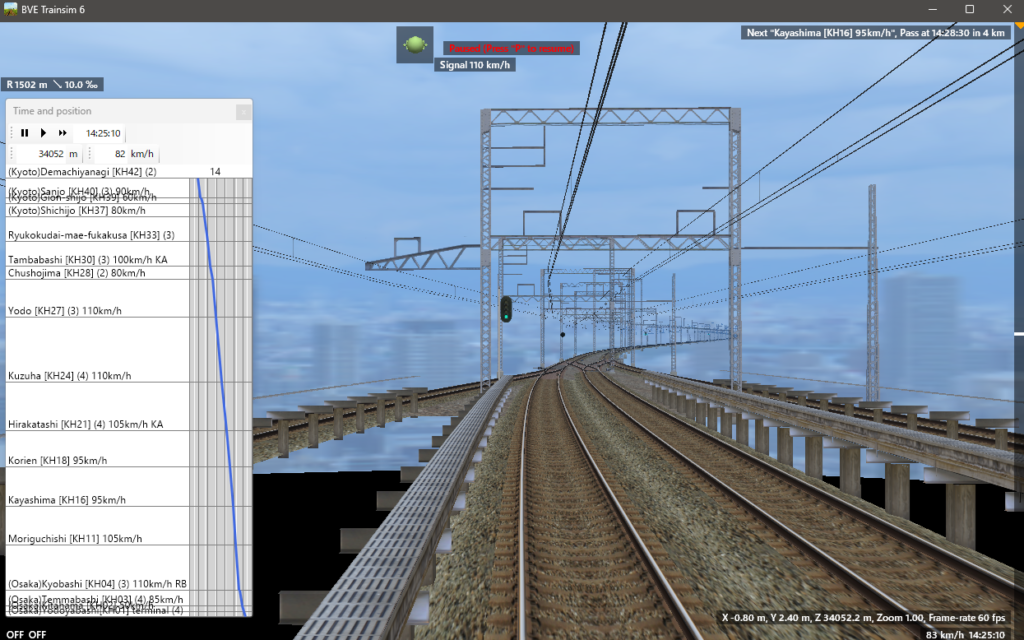Image resolution: width=1024 pixels, height=640 pixels.
Task: Click the green driver icon at top
Action: (x=414, y=45)
